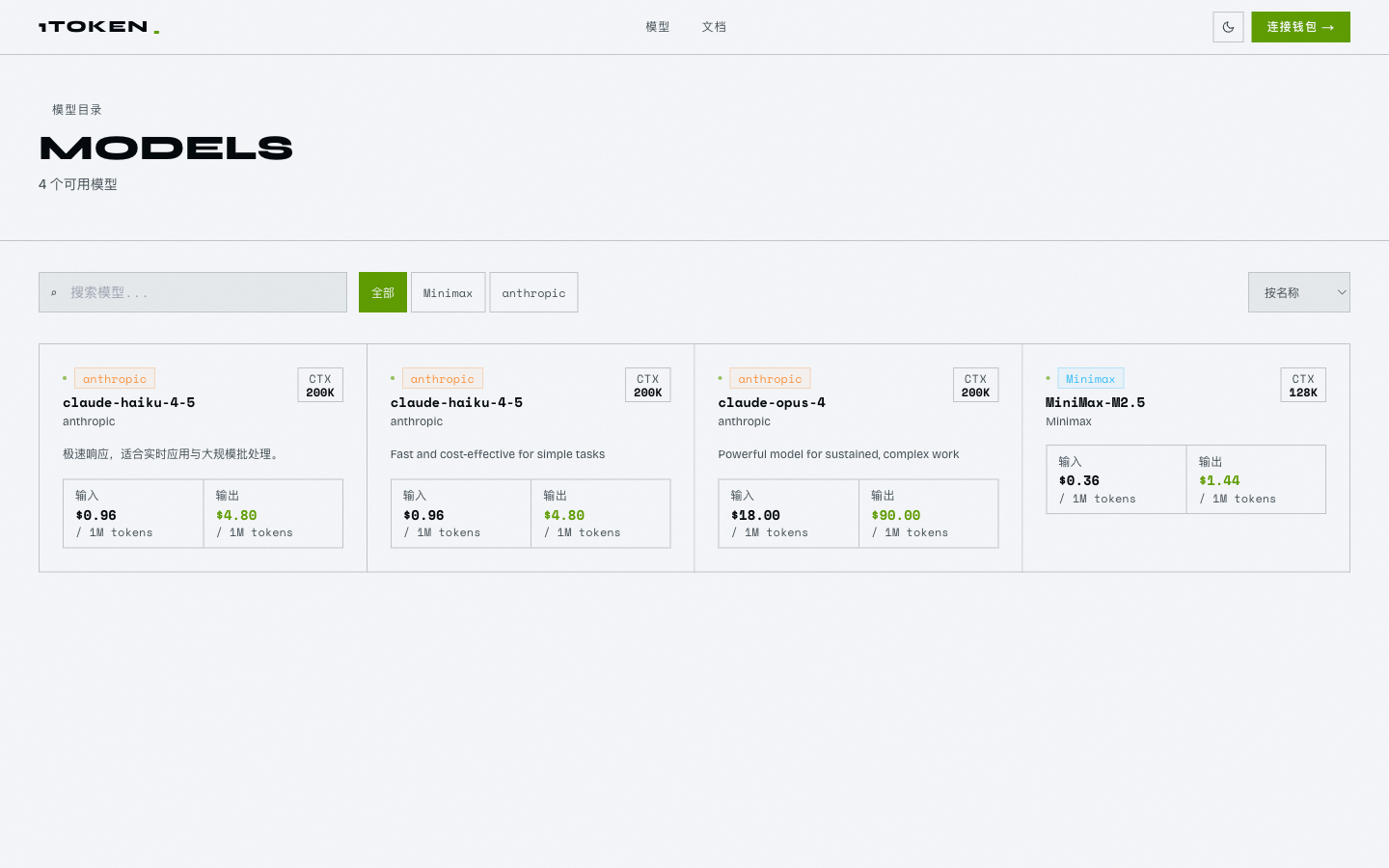1389x868 pixels.
Task: Expand sorting options via the chevron arrow
Action: point(1341,291)
